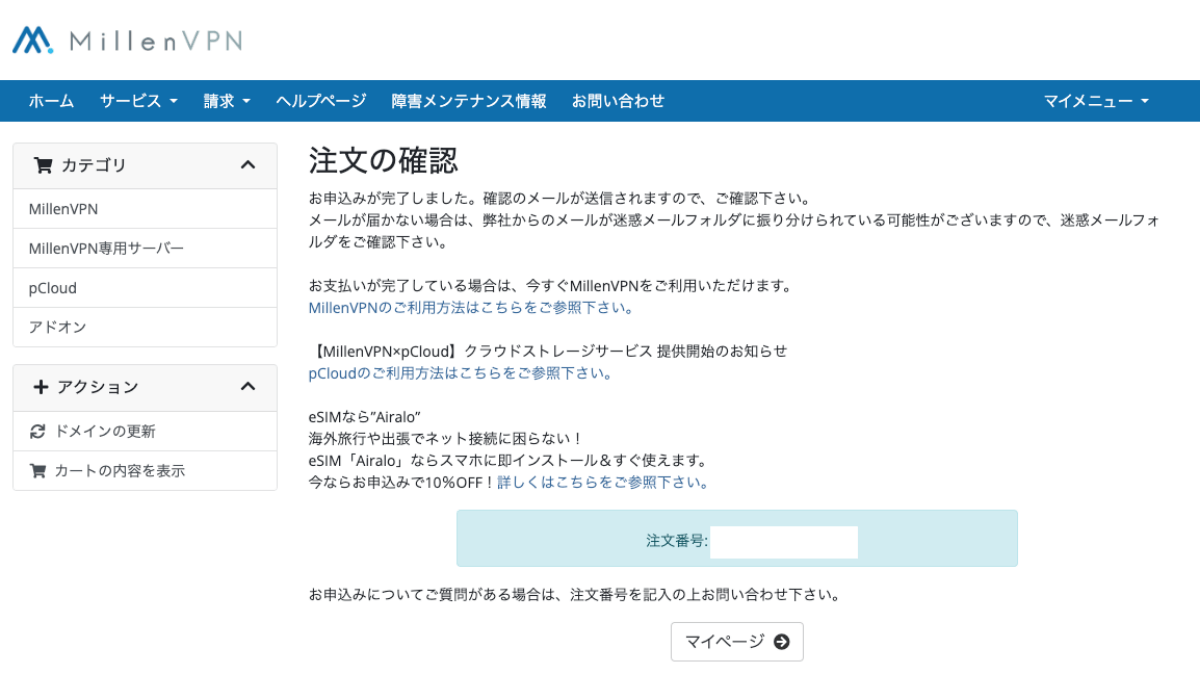
Task: Click カートの内容を表示 action link
Action: point(145,471)
